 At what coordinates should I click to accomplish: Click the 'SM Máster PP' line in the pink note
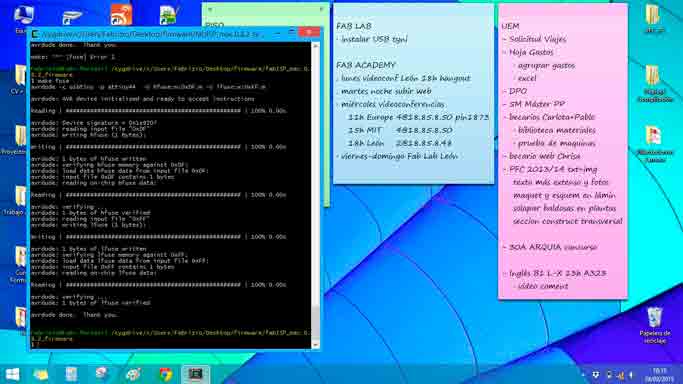[537, 104]
